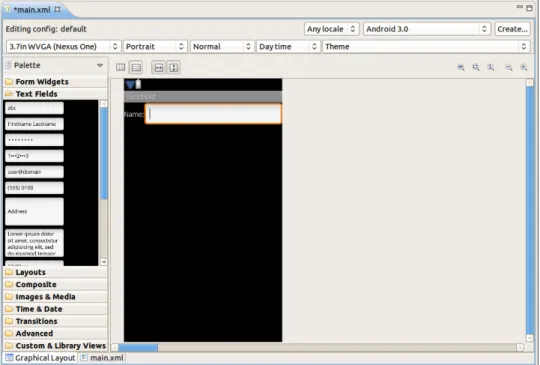This screenshot has height=365, width=540.
Task: Select the 'Address' text field widget
Action: coord(34,211)
